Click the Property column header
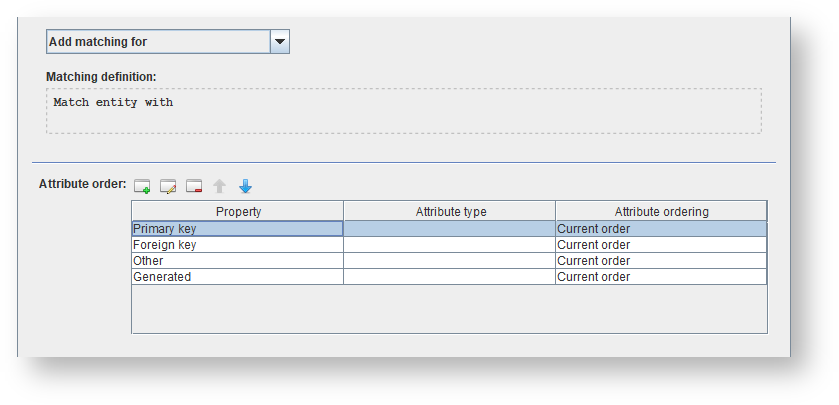The image size is (839, 405). (238, 211)
